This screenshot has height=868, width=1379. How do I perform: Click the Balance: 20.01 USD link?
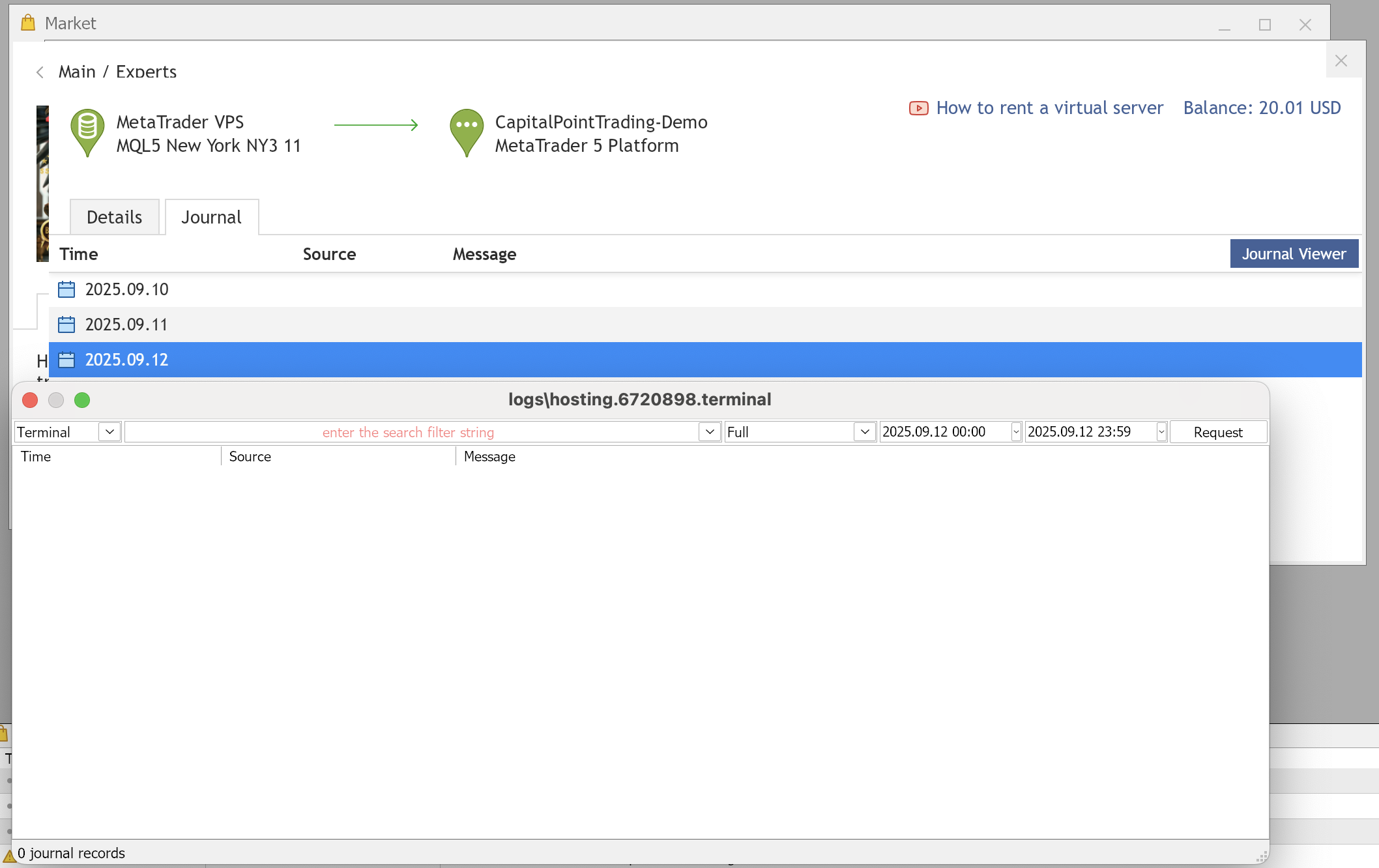pyautogui.click(x=1262, y=108)
